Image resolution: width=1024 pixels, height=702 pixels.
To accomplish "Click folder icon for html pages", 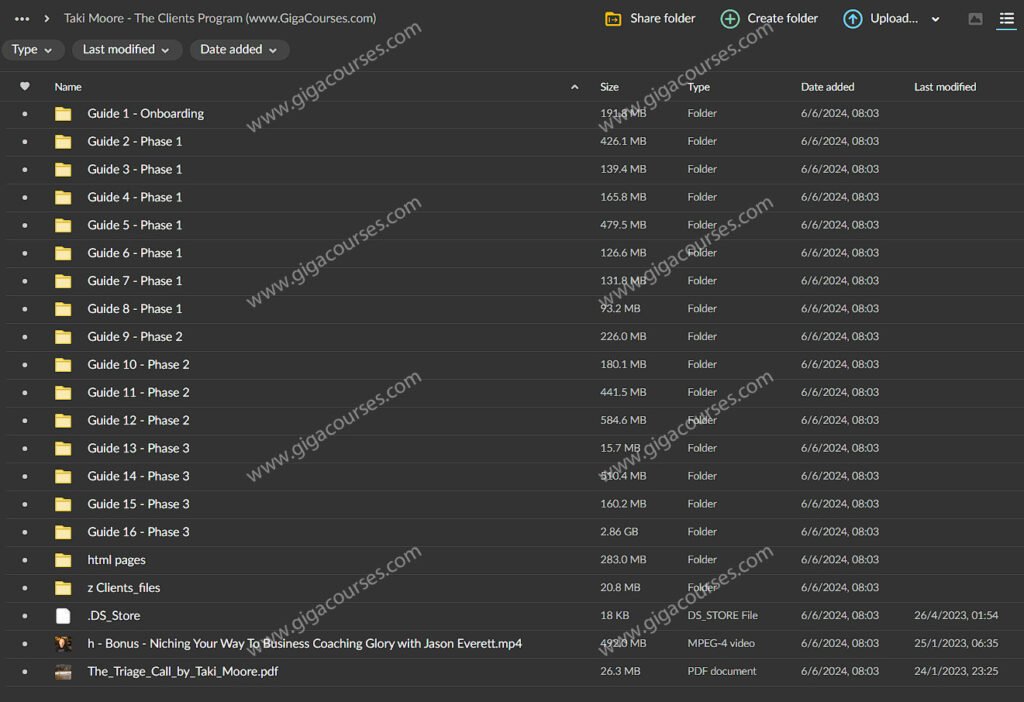I will [63, 560].
